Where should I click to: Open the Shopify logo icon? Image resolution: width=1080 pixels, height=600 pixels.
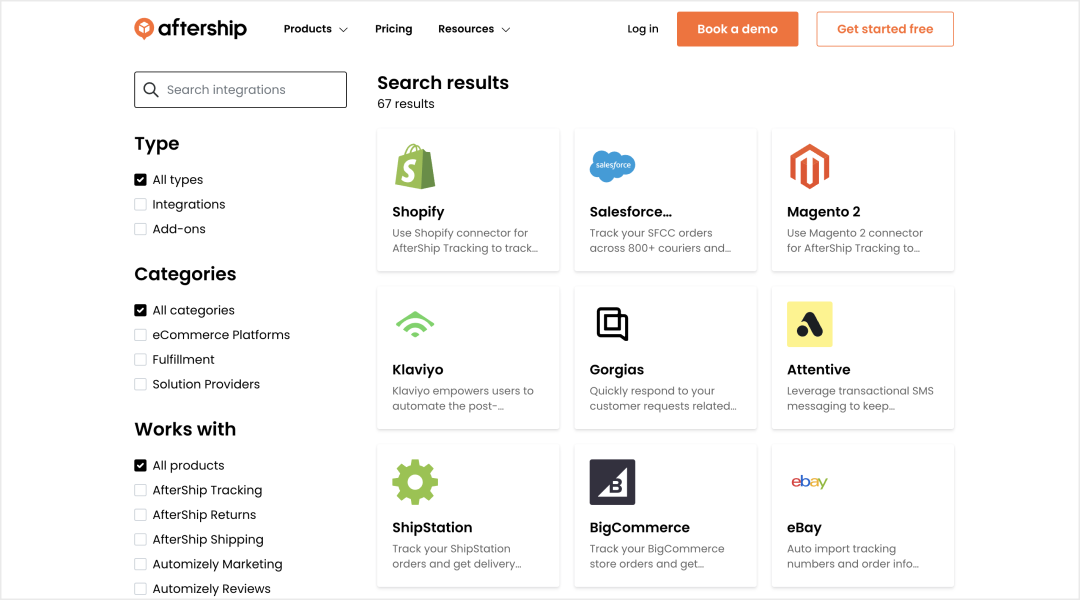415,166
